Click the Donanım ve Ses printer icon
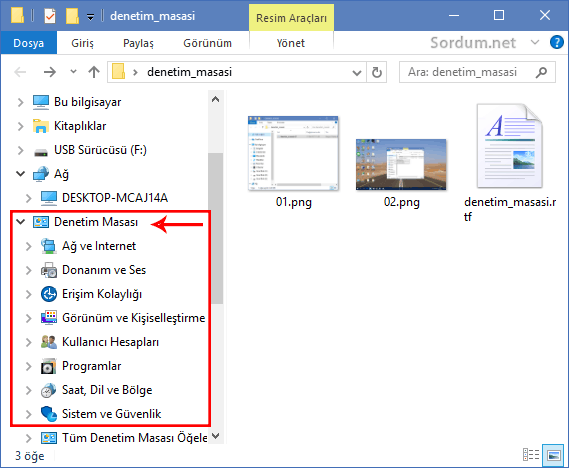 pos(49,270)
